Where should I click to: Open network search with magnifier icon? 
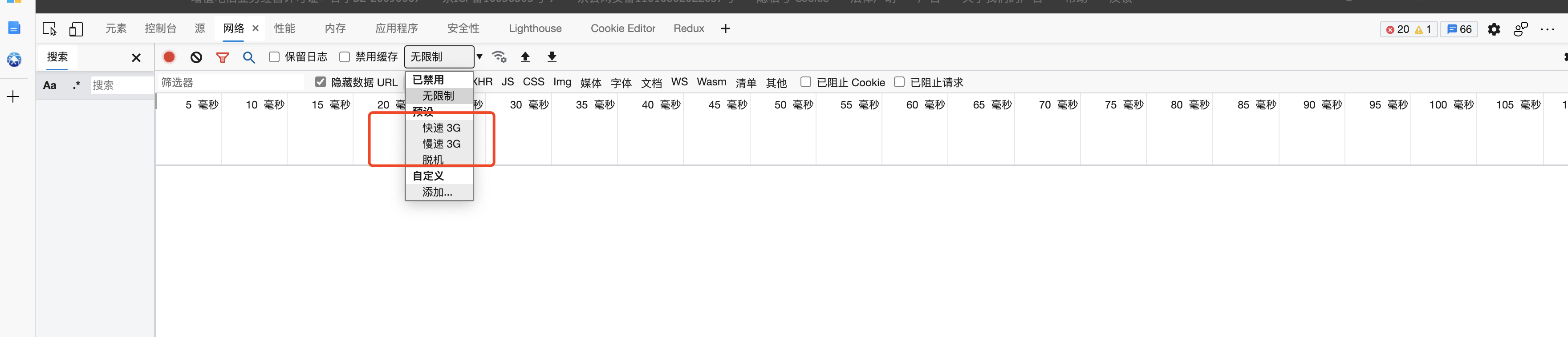point(248,57)
